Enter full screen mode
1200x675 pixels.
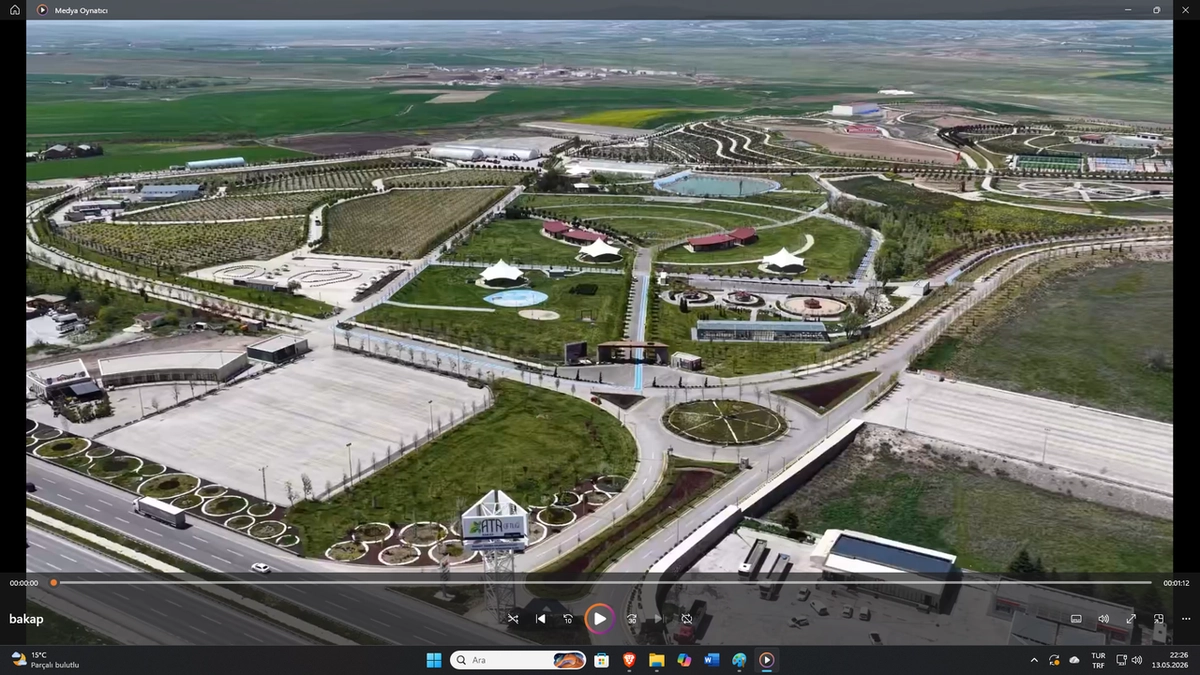tap(1131, 619)
